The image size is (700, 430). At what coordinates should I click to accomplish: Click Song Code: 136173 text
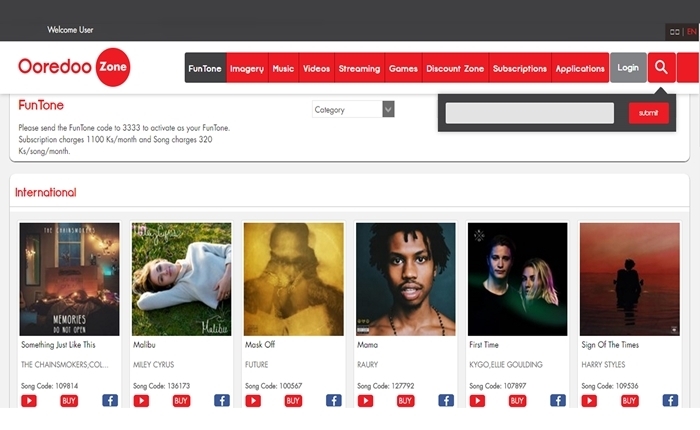(161, 386)
